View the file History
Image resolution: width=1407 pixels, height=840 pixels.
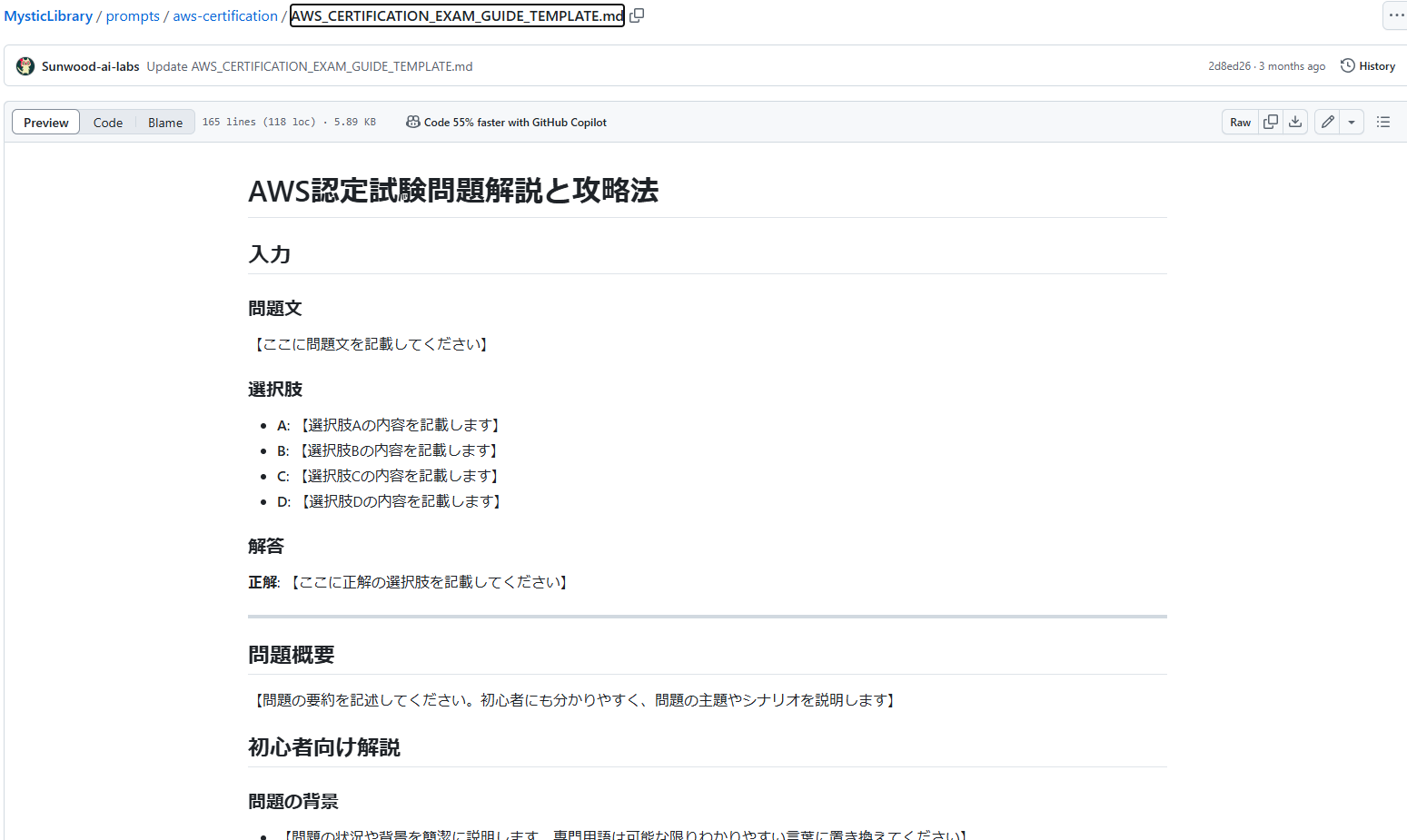(1368, 66)
